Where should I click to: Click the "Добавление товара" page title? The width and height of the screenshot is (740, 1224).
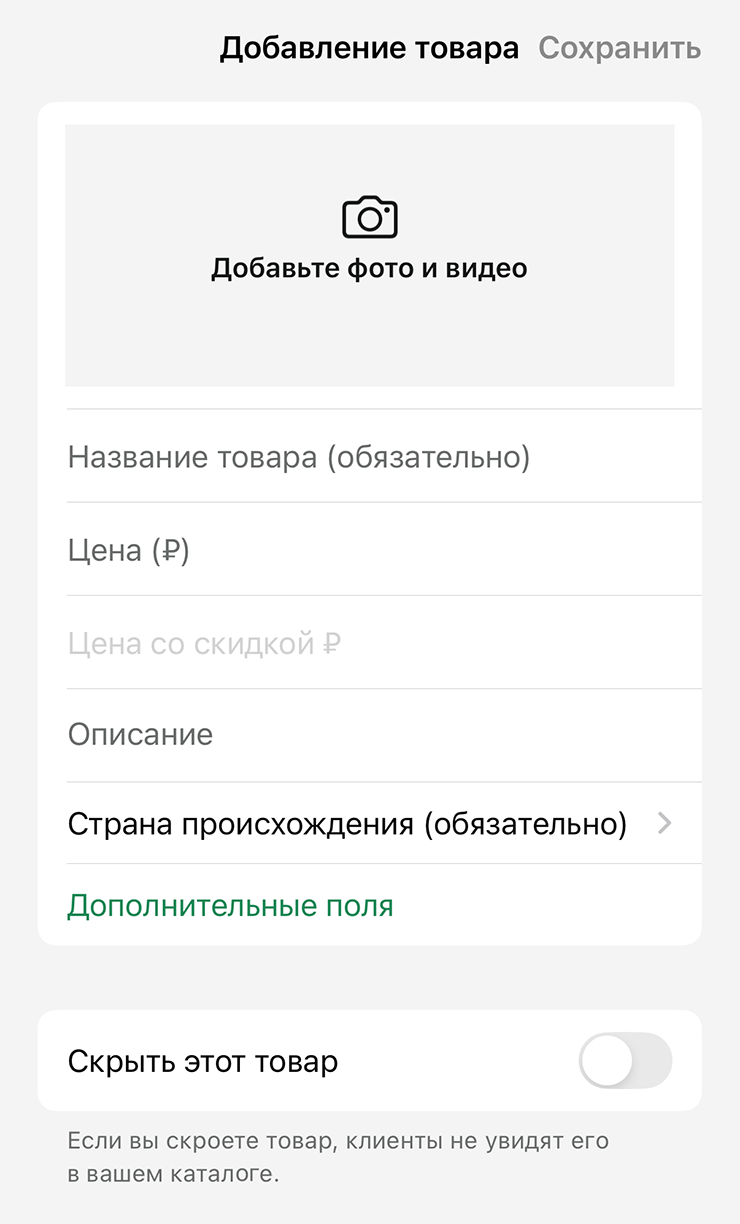(369, 48)
